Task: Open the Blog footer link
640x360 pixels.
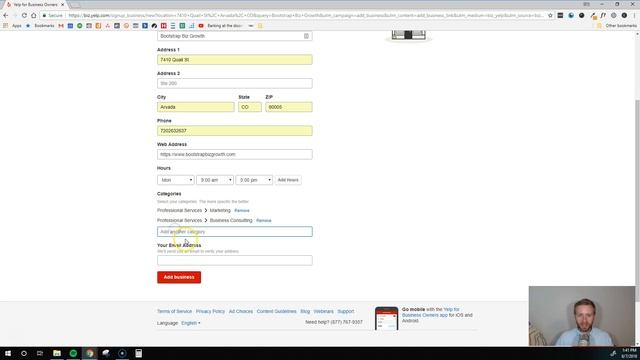Action: click(x=305, y=311)
